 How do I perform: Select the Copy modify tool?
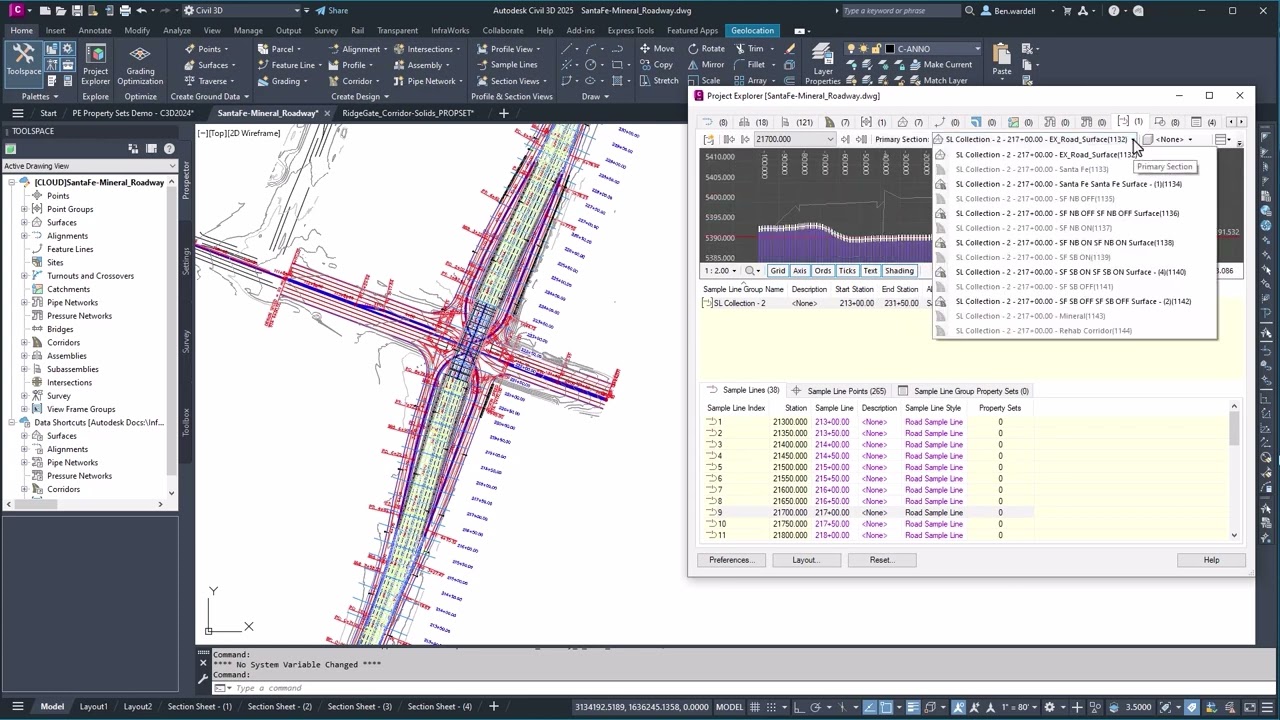click(655, 65)
